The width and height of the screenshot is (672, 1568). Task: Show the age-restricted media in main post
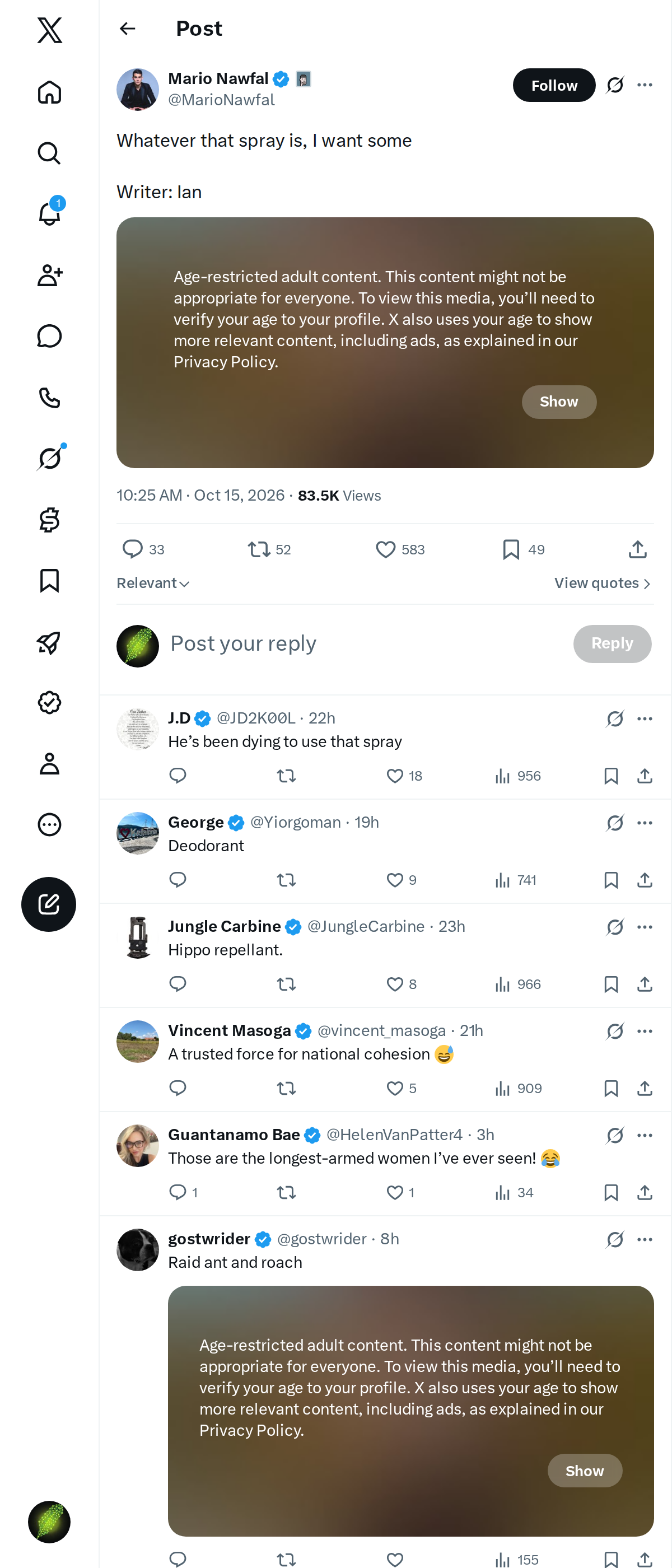[559, 402]
